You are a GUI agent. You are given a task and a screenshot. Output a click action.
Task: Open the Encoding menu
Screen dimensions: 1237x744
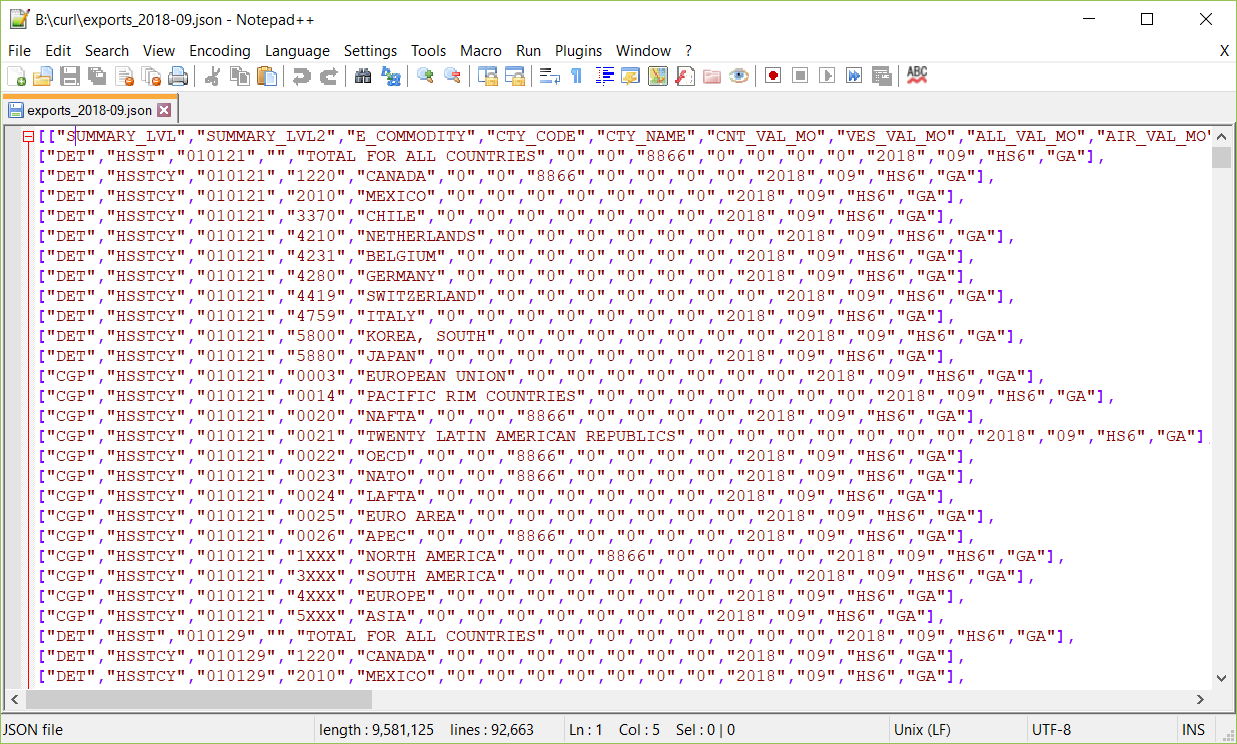219,50
